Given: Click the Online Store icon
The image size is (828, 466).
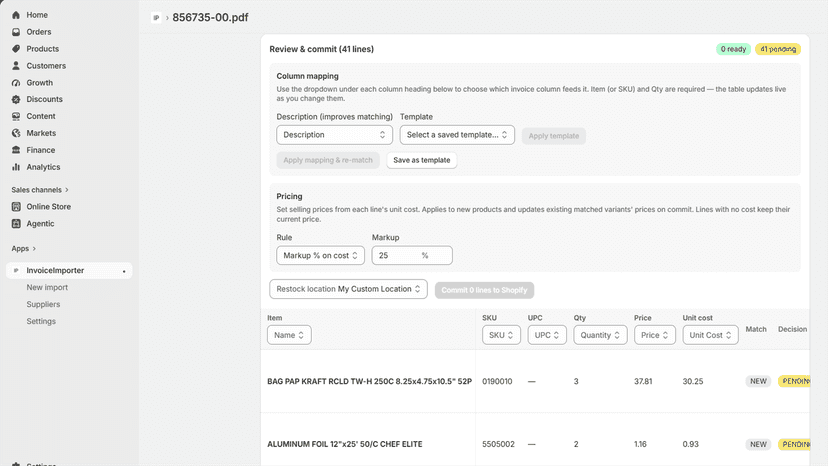Looking at the screenshot, I should tap(16, 207).
